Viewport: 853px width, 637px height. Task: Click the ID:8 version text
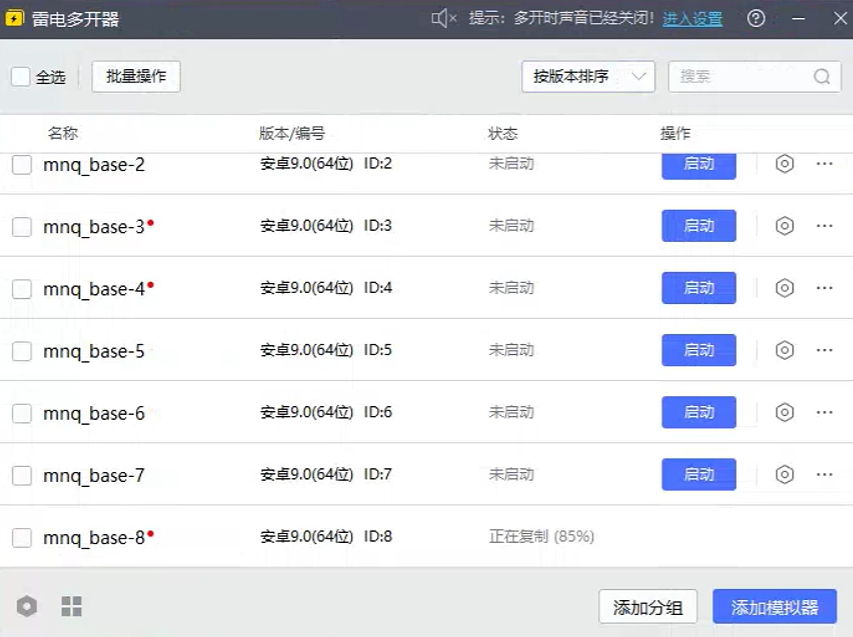378,536
